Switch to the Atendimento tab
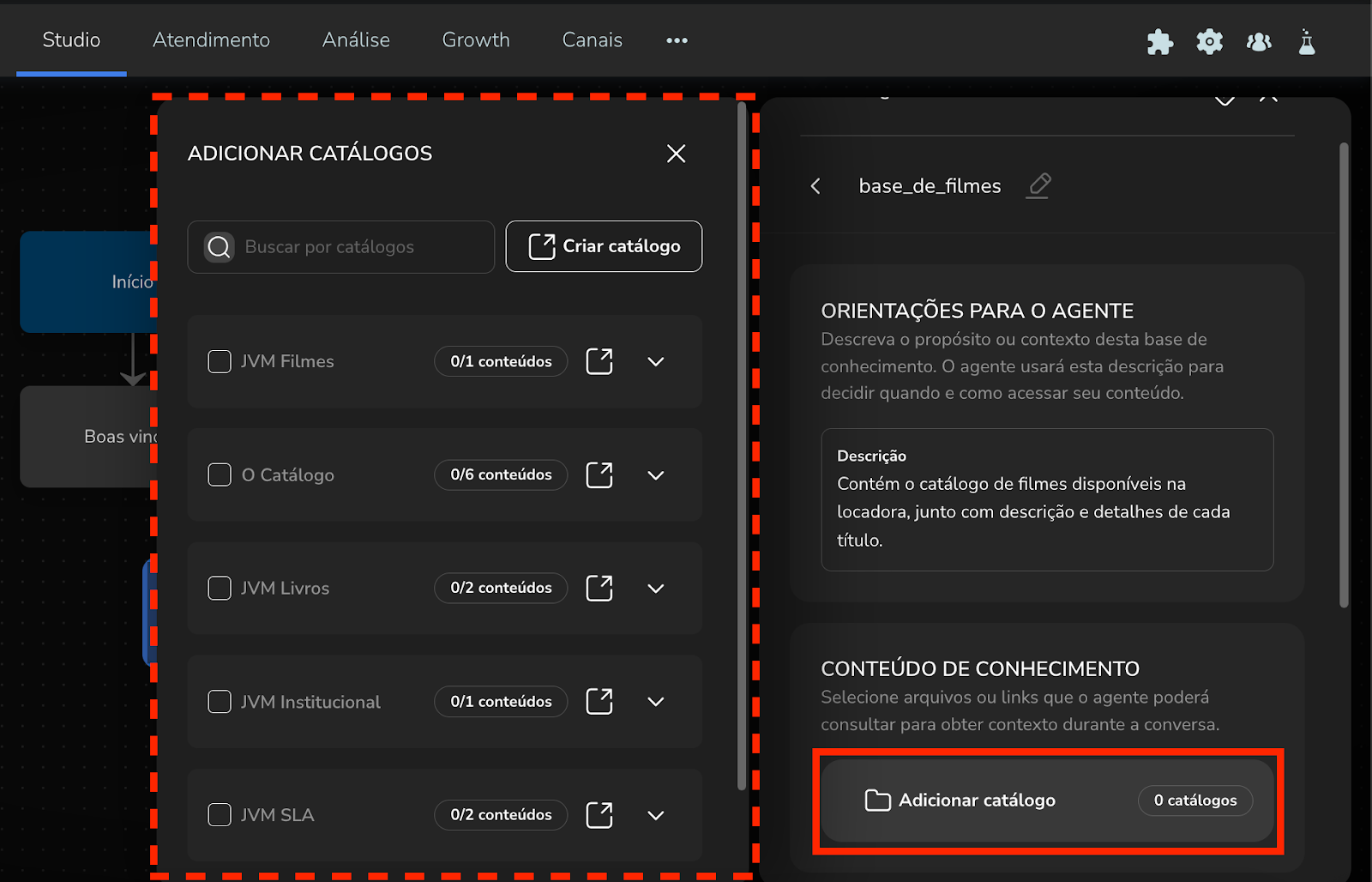This screenshot has width=1372, height=882. click(211, 40)
